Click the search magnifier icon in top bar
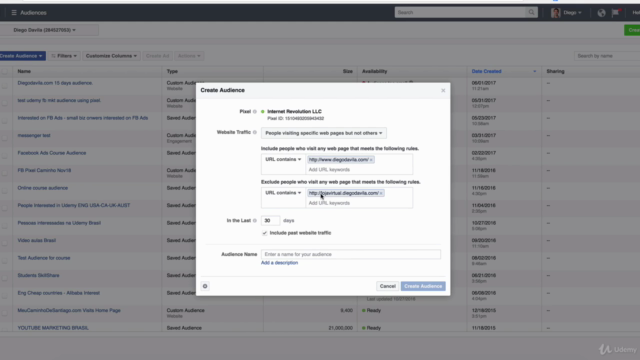 coord(531,12)
